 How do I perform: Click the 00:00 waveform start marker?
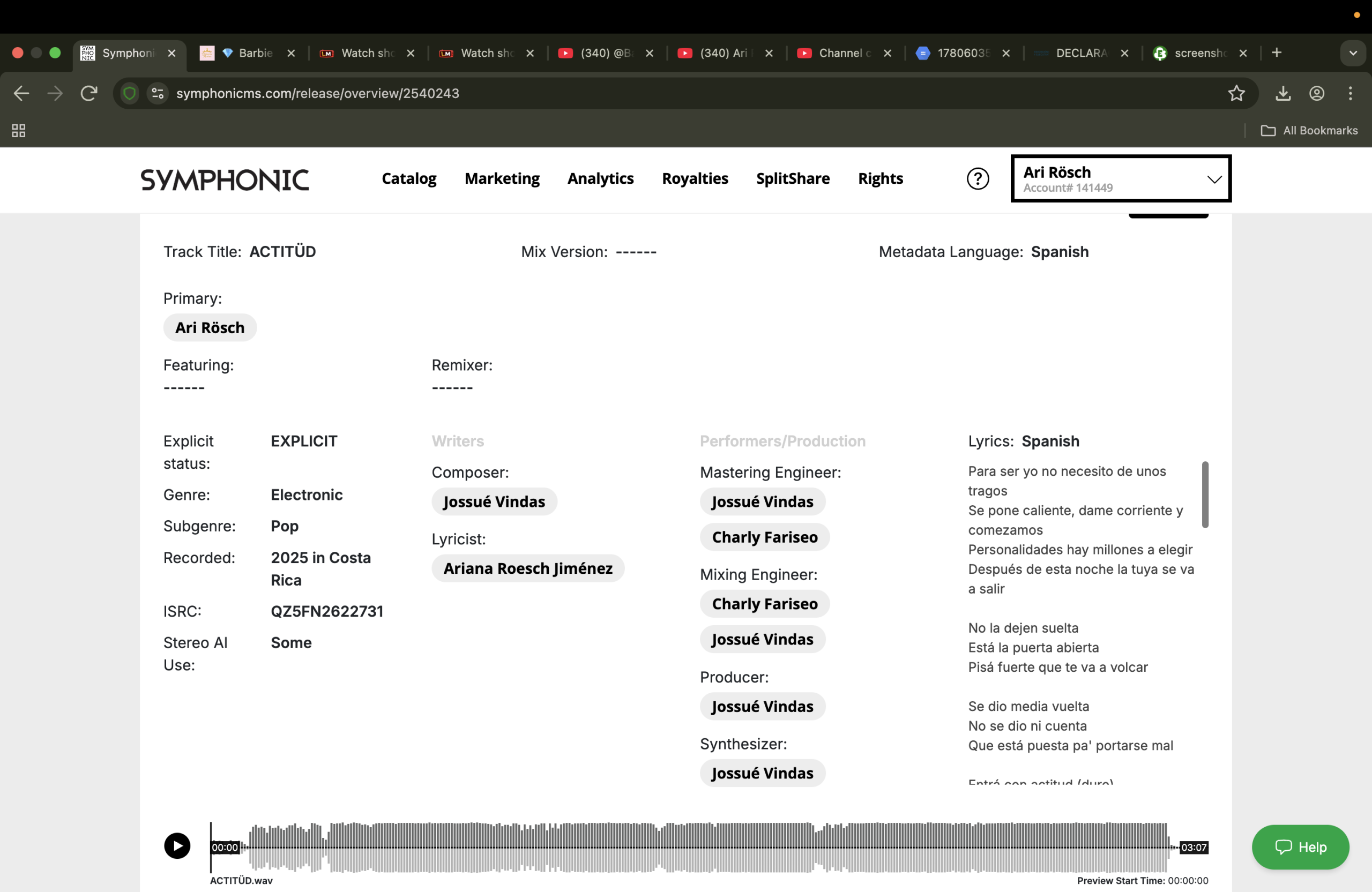225,847
